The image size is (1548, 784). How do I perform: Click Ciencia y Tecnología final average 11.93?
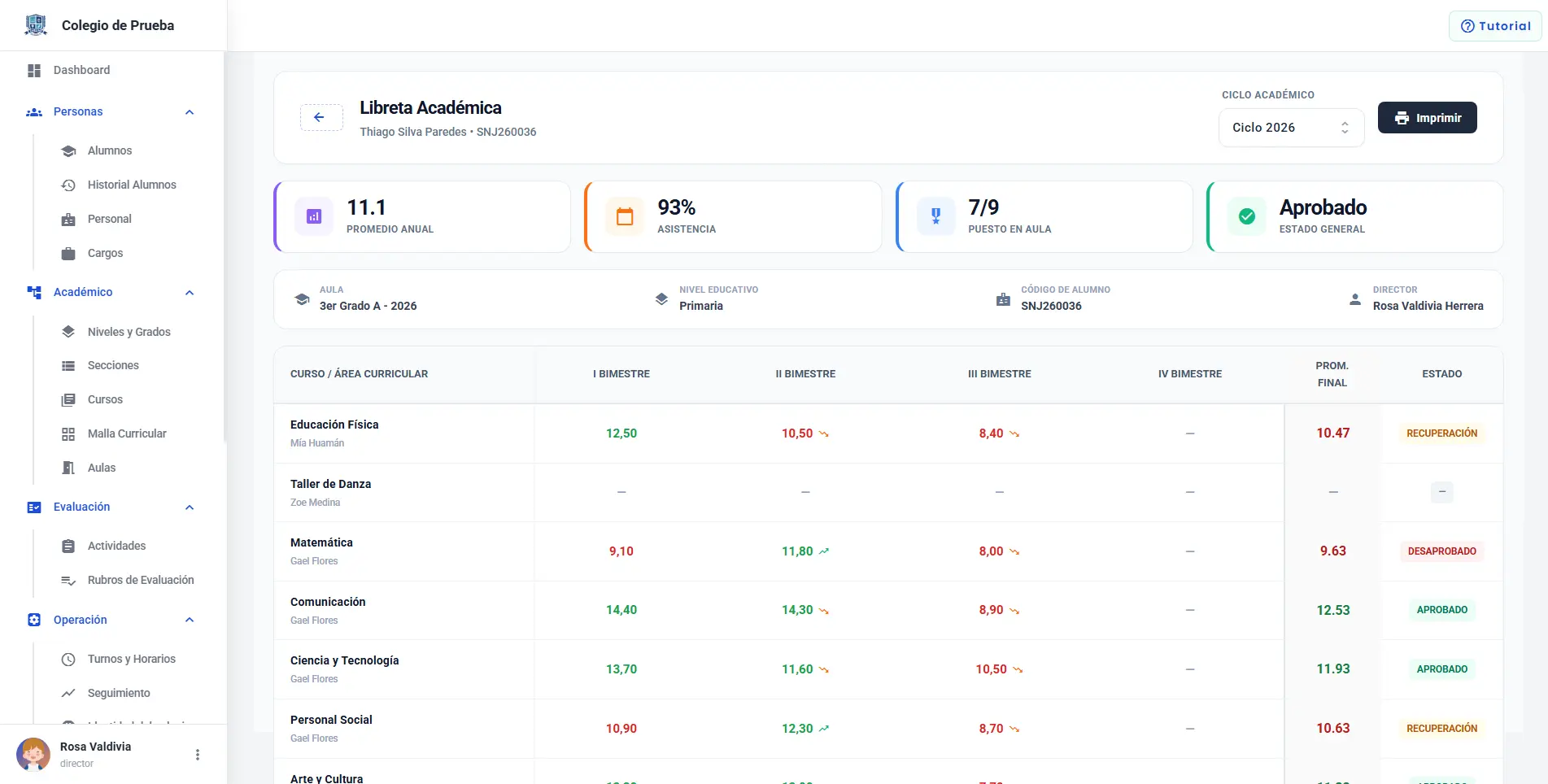pyautogui.click(x=1333, y=669)
